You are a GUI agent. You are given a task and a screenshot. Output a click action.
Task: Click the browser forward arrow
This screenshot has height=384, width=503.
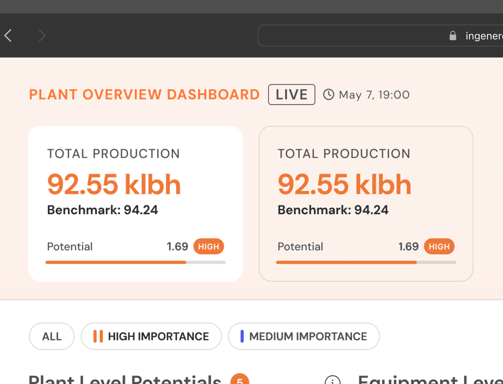[x=42, y=35]
